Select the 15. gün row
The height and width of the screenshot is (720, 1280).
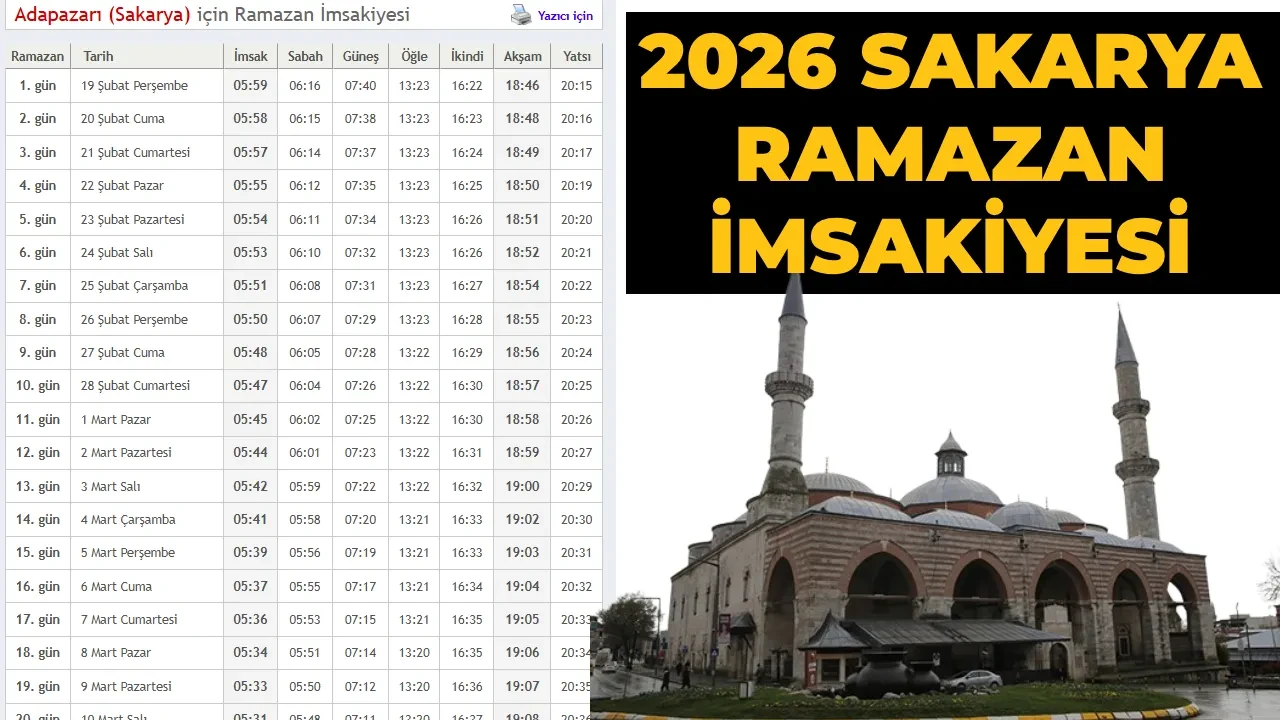click(37, 552)
